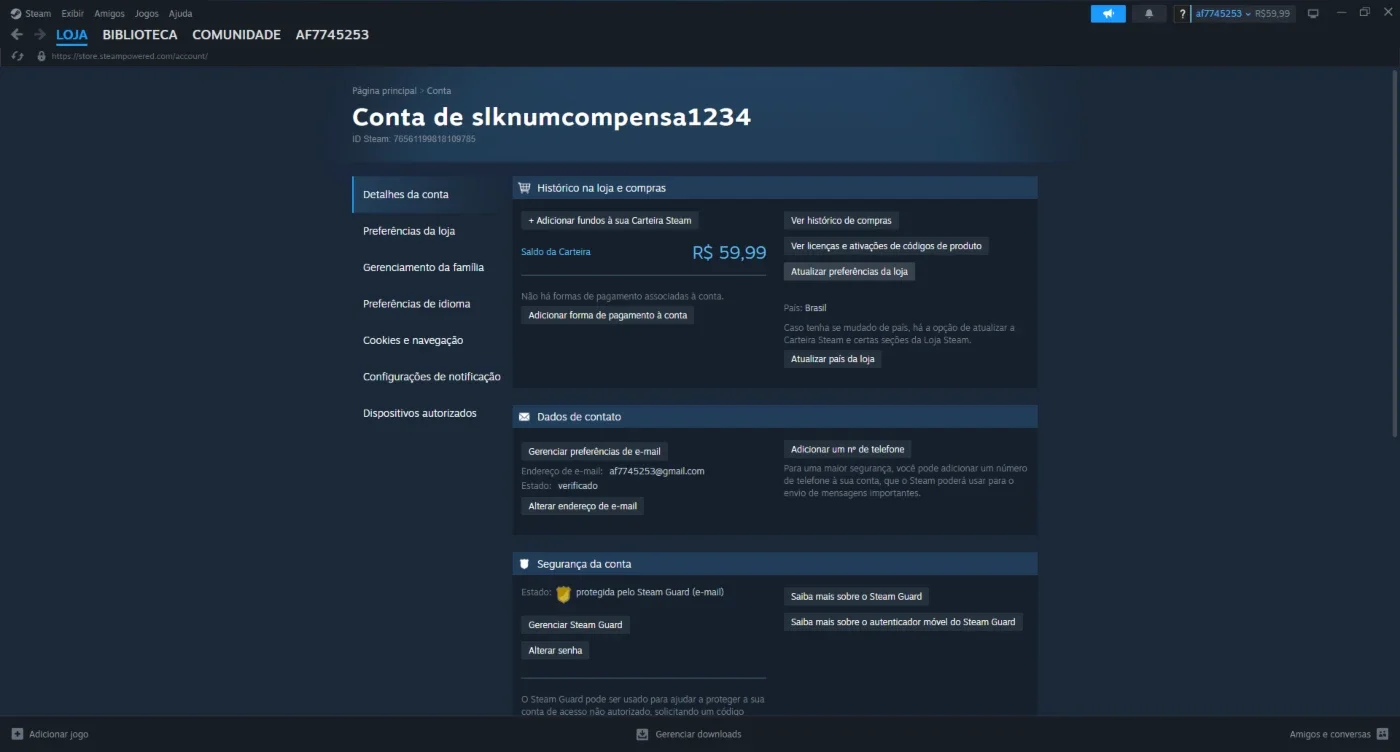Screen dimensions: 1400x752
Task: Click the gold Steam Guard shield badge
Action: (x=563, y=594)
